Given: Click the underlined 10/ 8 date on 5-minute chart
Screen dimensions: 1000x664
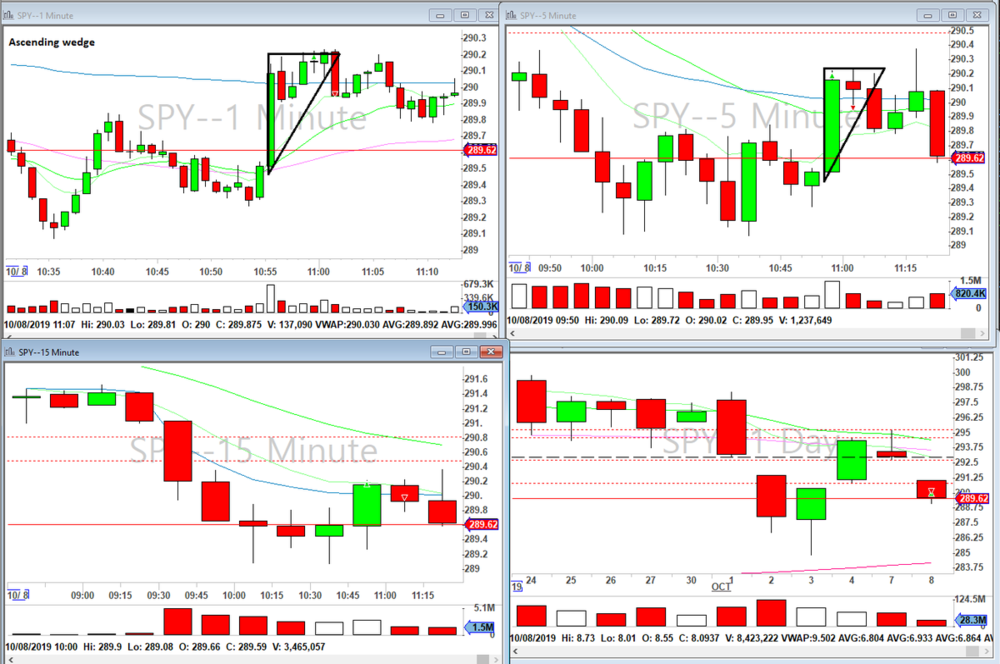Looking at the screenshot, I should (518, 268).
